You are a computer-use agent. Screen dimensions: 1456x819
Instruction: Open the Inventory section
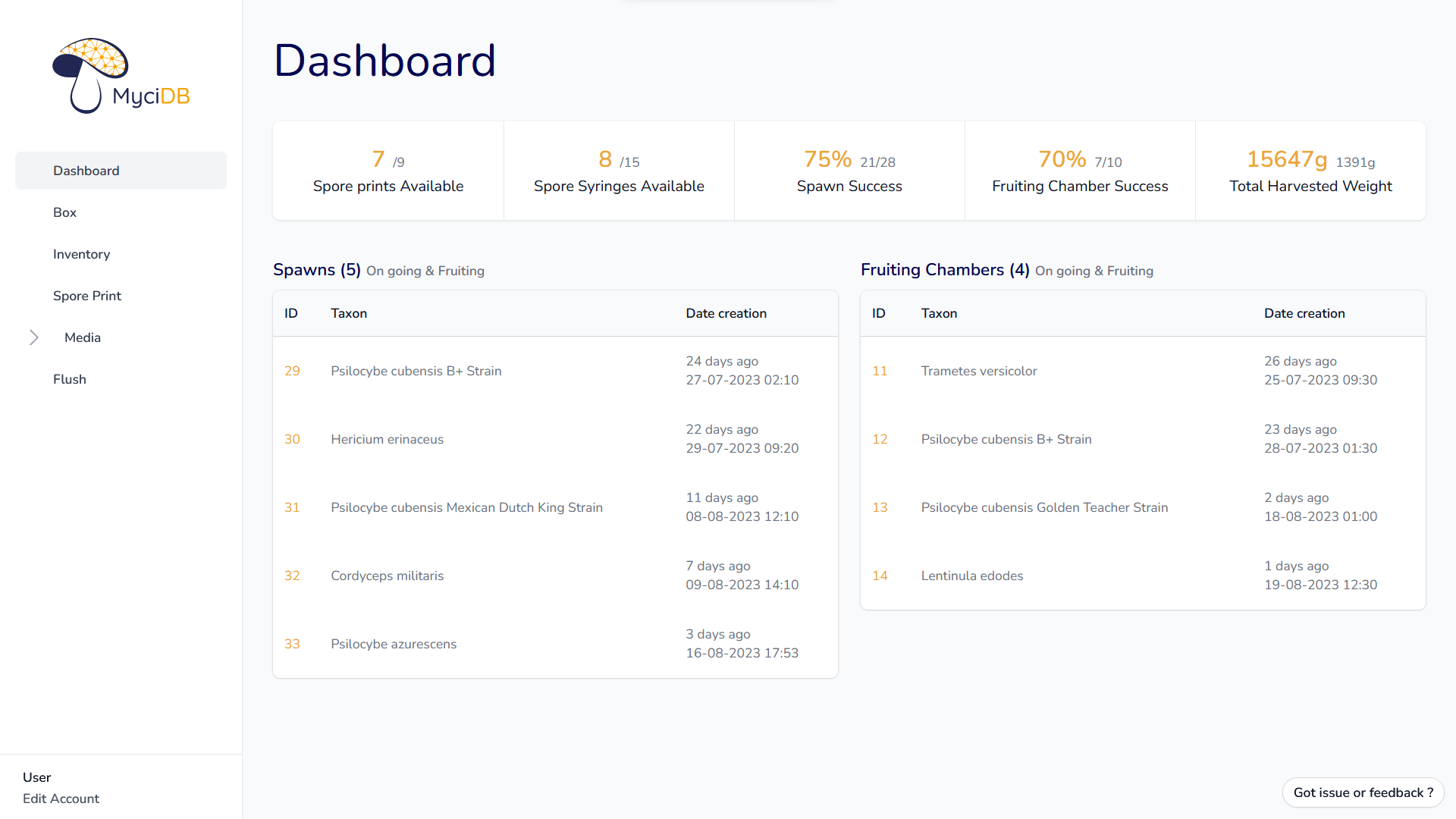point(81,254)
